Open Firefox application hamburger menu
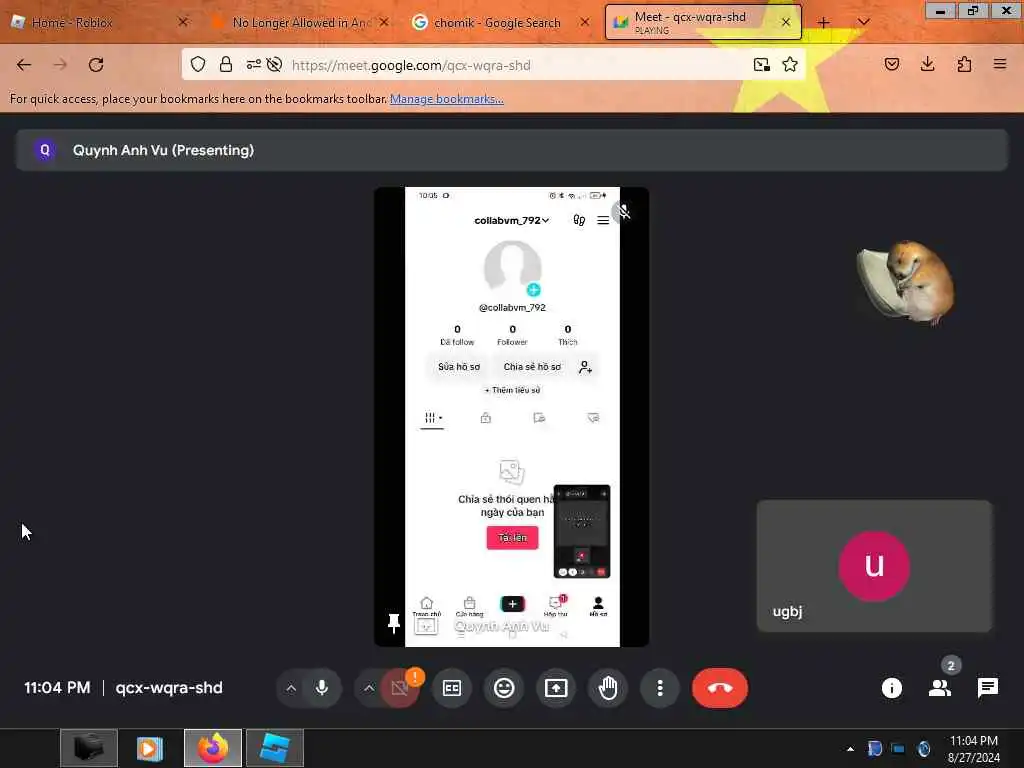This screenshot has width=1024, height=768. pyautogui.click(x=1000, y=65)
